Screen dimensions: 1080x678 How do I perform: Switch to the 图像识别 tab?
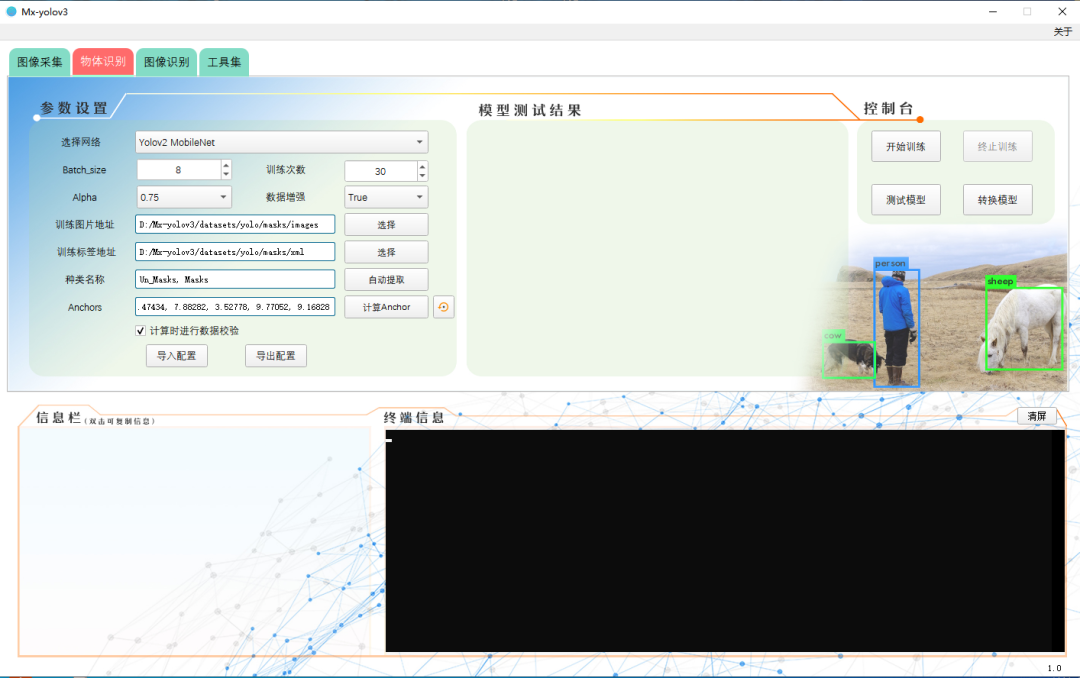click(167, 62)
